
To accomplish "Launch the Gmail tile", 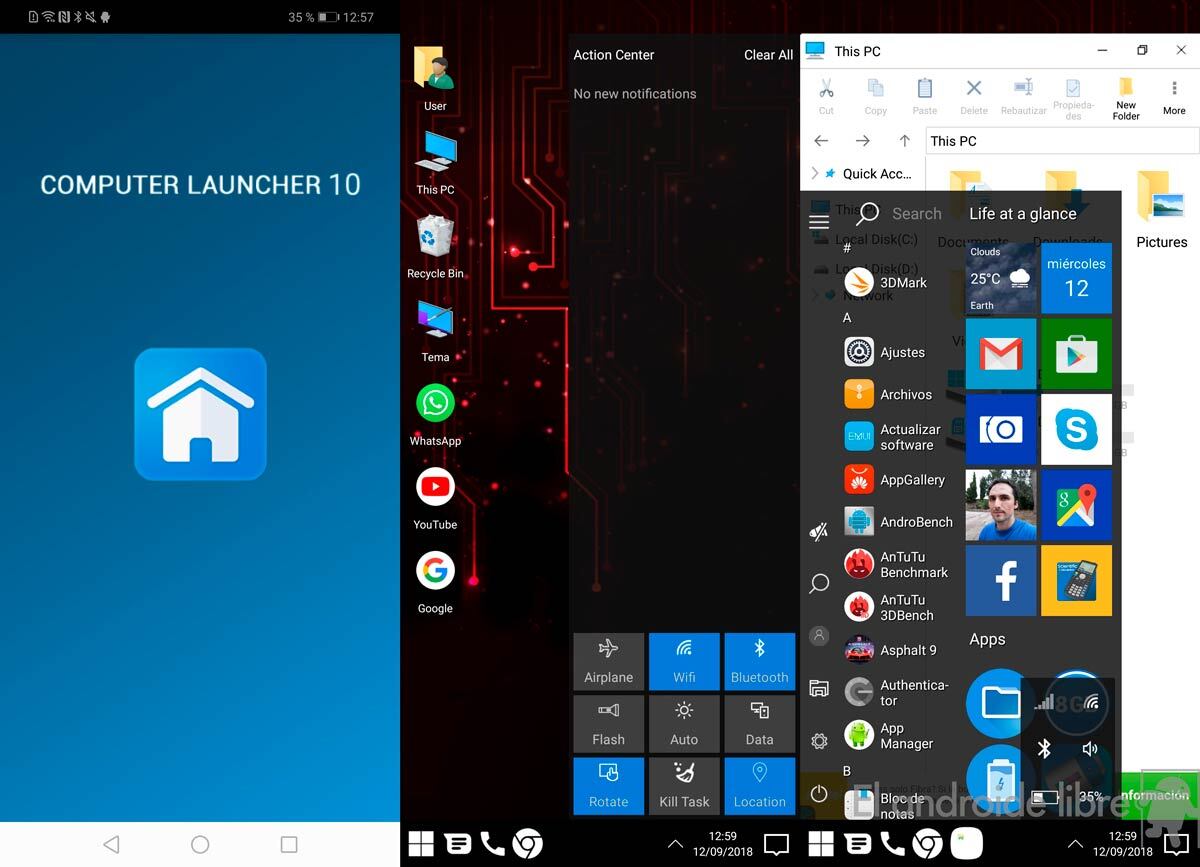I will (1001, 354).
